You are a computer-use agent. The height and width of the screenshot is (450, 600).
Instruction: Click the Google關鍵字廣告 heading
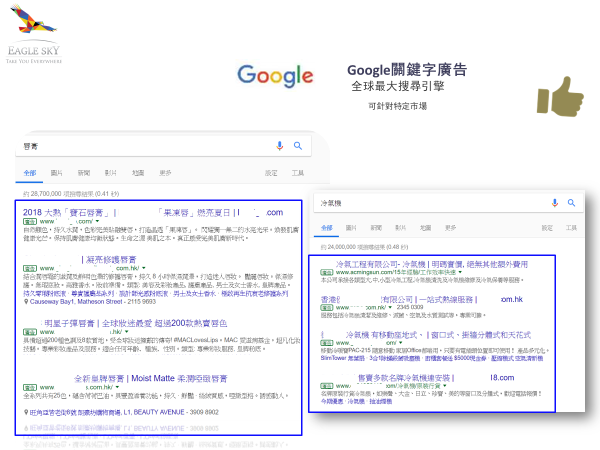407,70
